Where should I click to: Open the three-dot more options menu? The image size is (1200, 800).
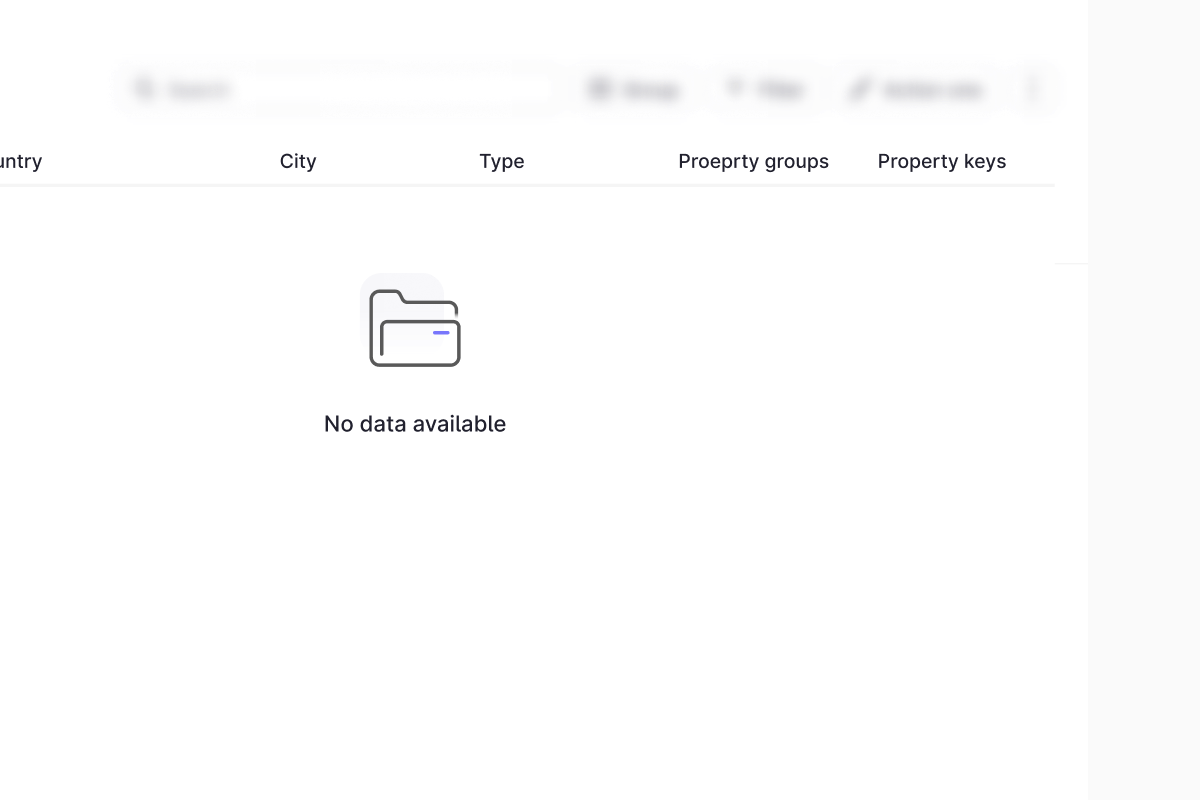coord(1033,90)
